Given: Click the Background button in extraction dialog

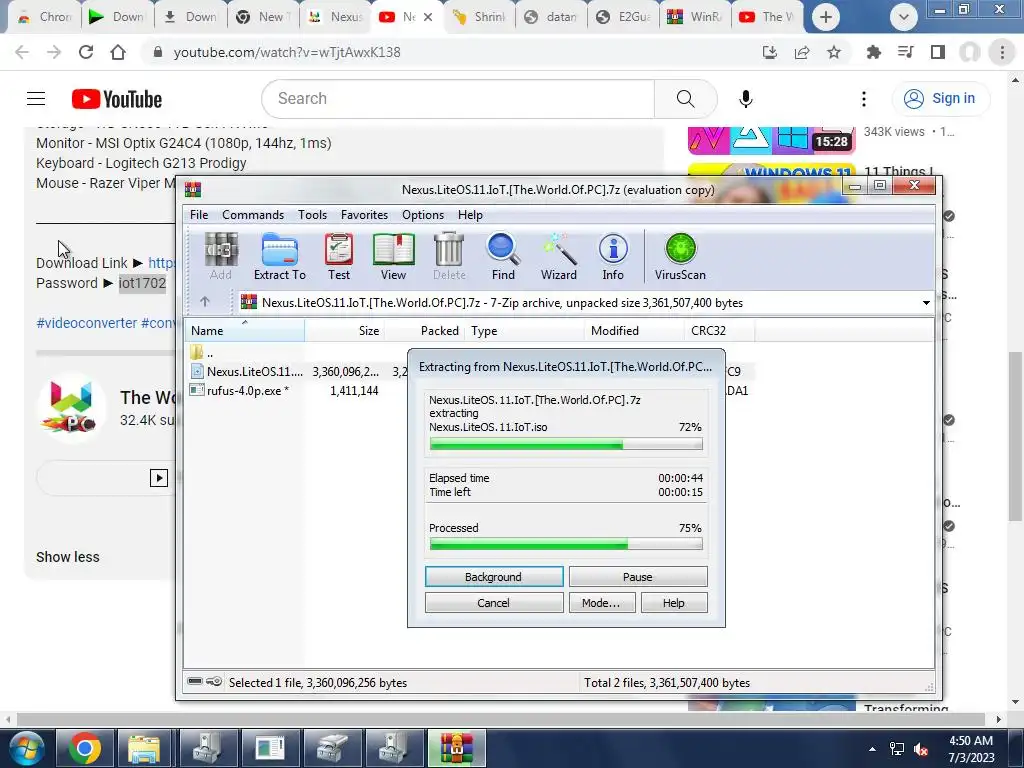Looking at the screenshot, I should click(x=494, y=577).
